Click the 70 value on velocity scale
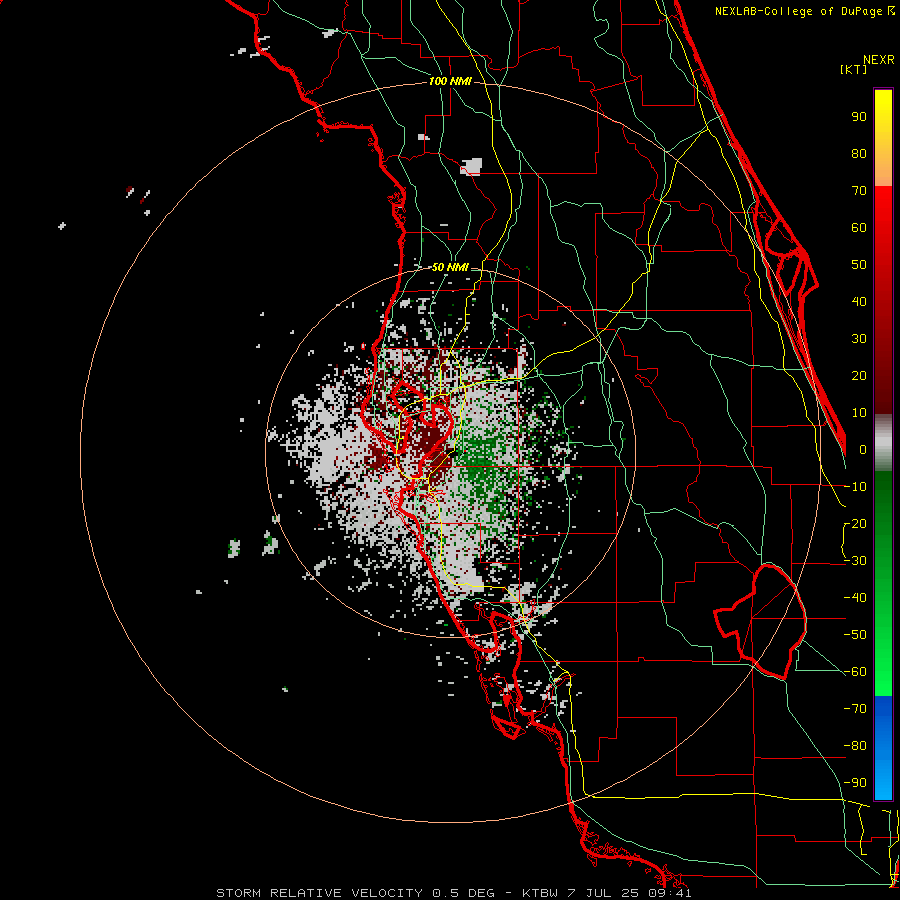The image size is (900, 900). tap(859, 191)
